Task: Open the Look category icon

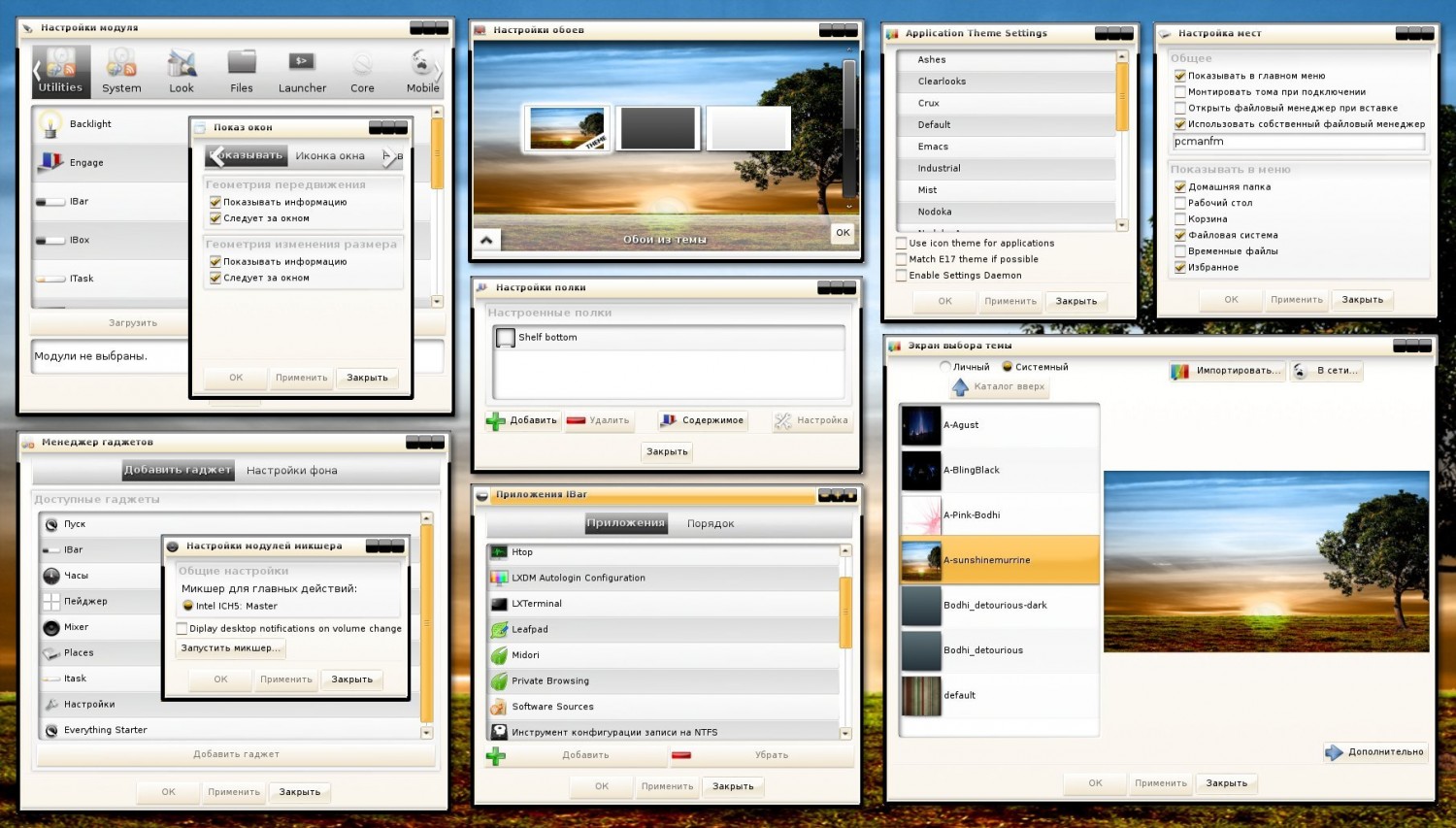Action: [182, 70]
